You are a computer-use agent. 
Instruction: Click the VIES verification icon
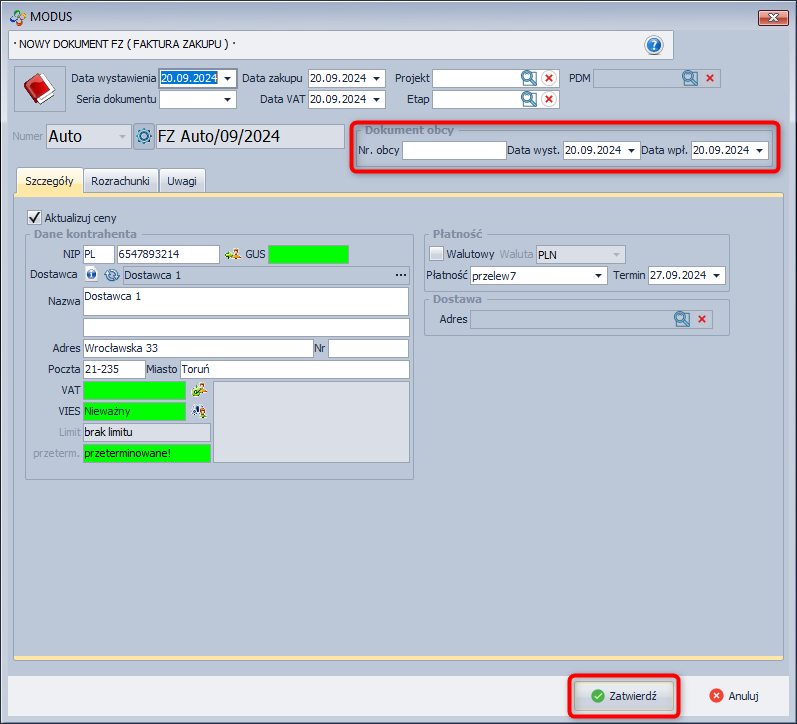199,410
